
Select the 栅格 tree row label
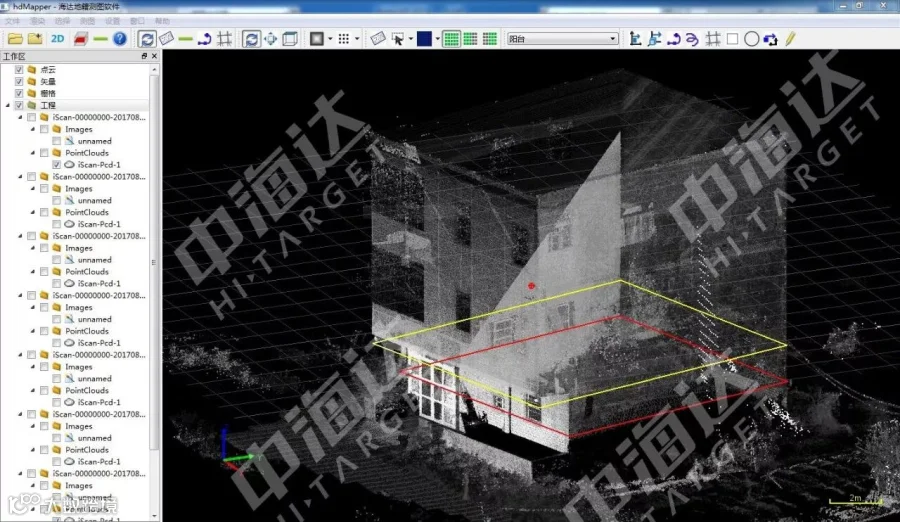click(x=48, y=93)
